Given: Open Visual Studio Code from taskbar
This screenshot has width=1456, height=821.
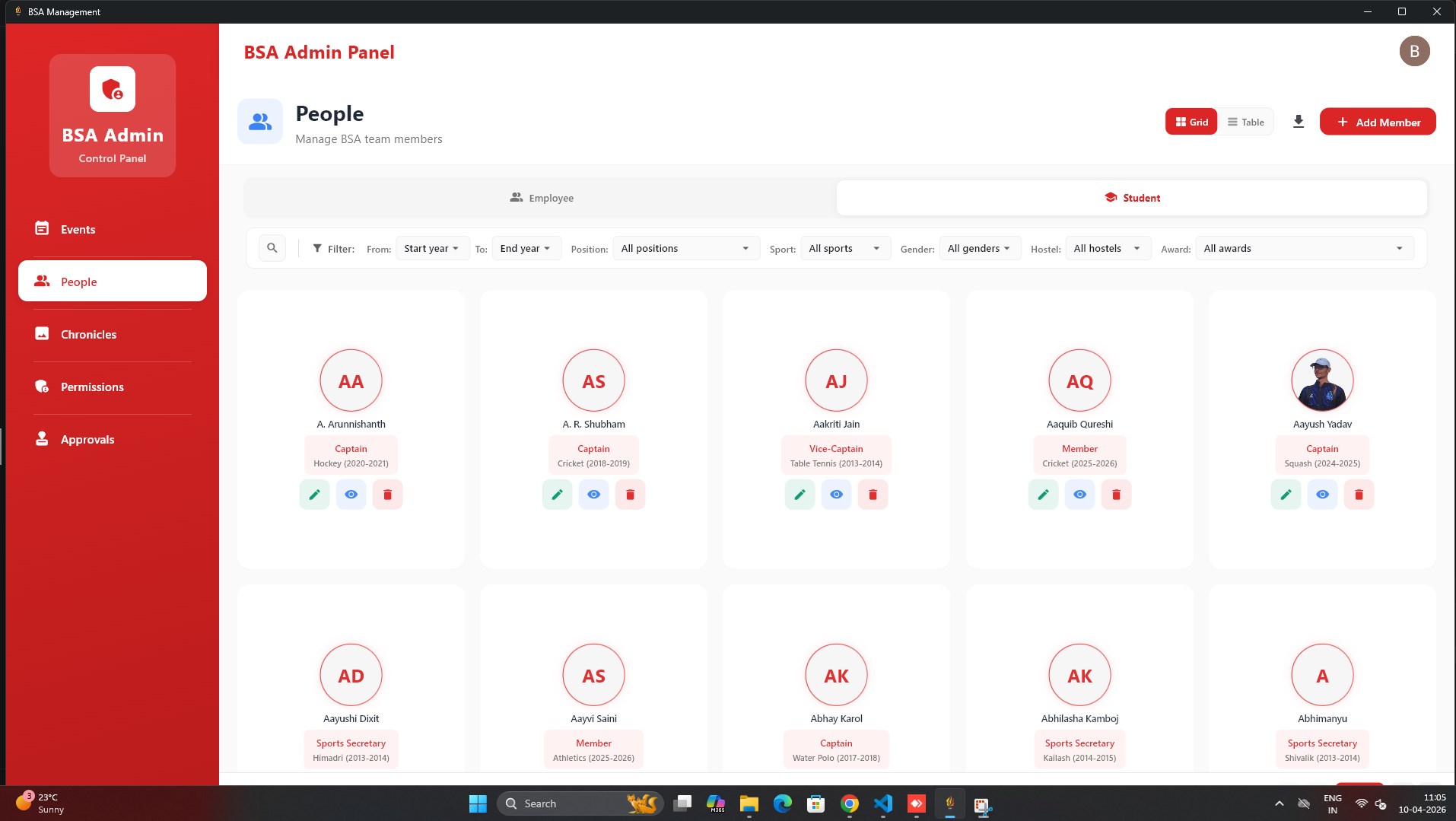Looking at the screenshot, I should pyautogui.click(x=882, y=803).
